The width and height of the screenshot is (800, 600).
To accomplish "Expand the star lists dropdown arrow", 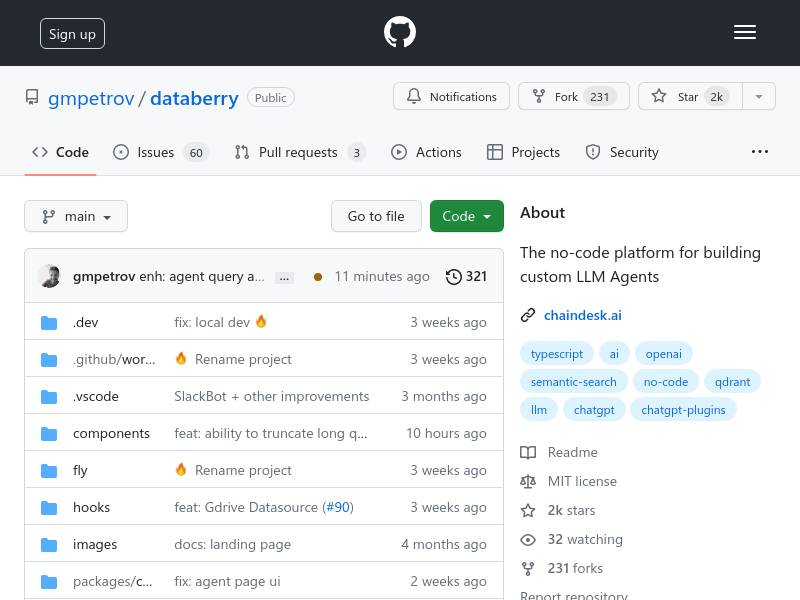I will pyautogui.click(x=759, y=96).
